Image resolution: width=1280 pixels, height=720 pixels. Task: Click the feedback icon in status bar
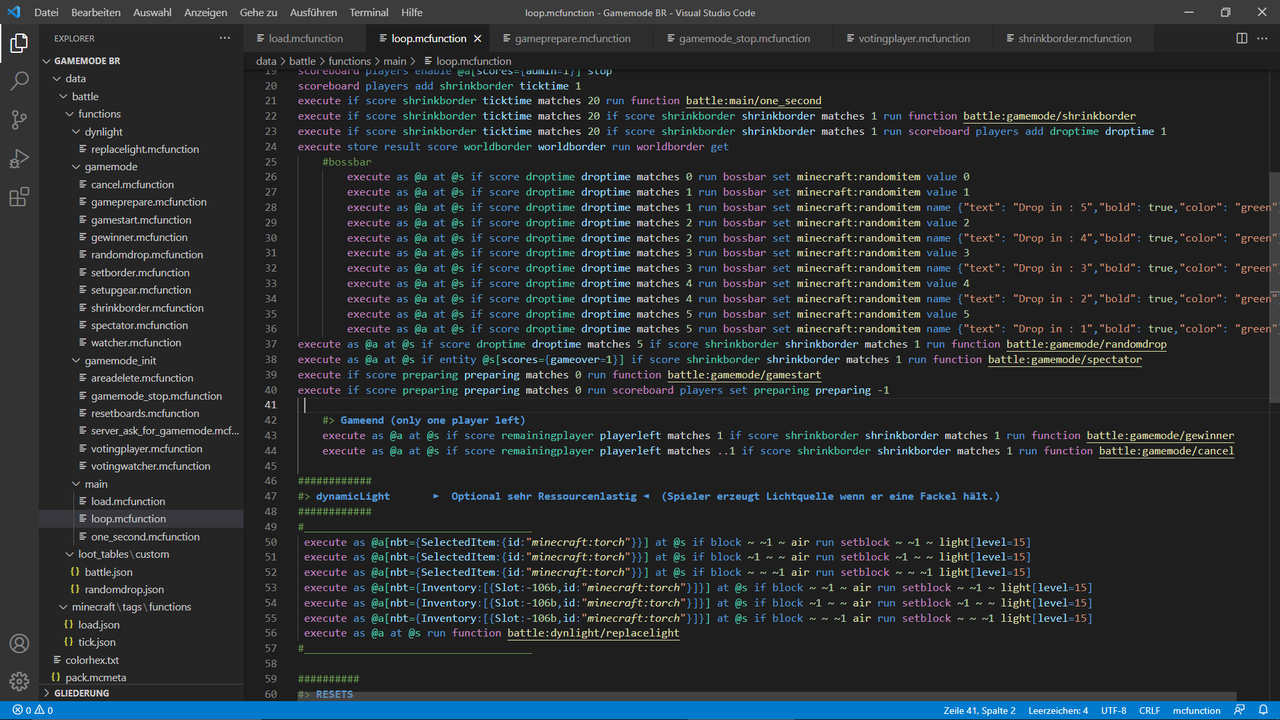tap(1239, 710)
